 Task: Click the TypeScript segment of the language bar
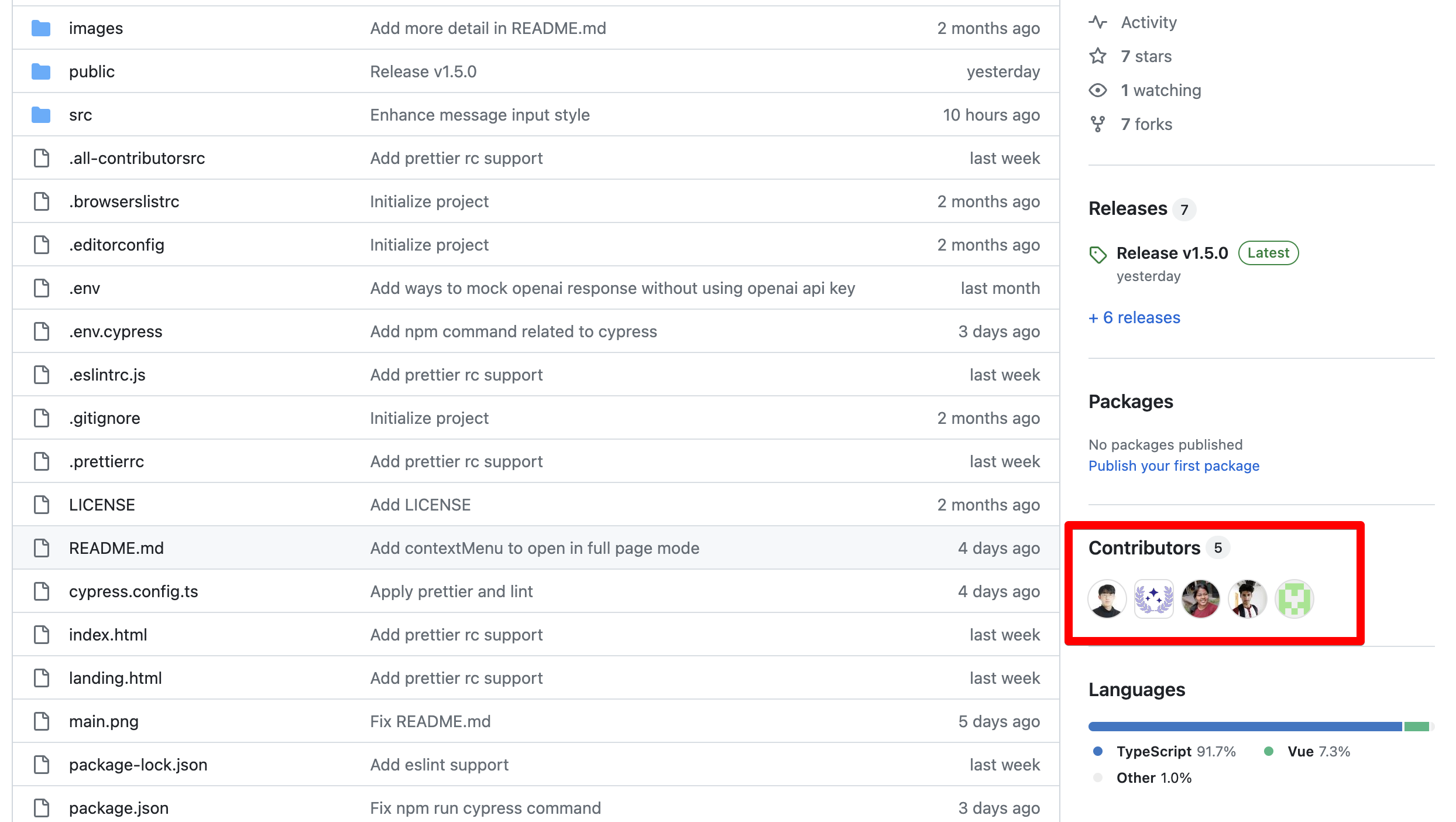pyautogui.click(x=1245, y=727)
